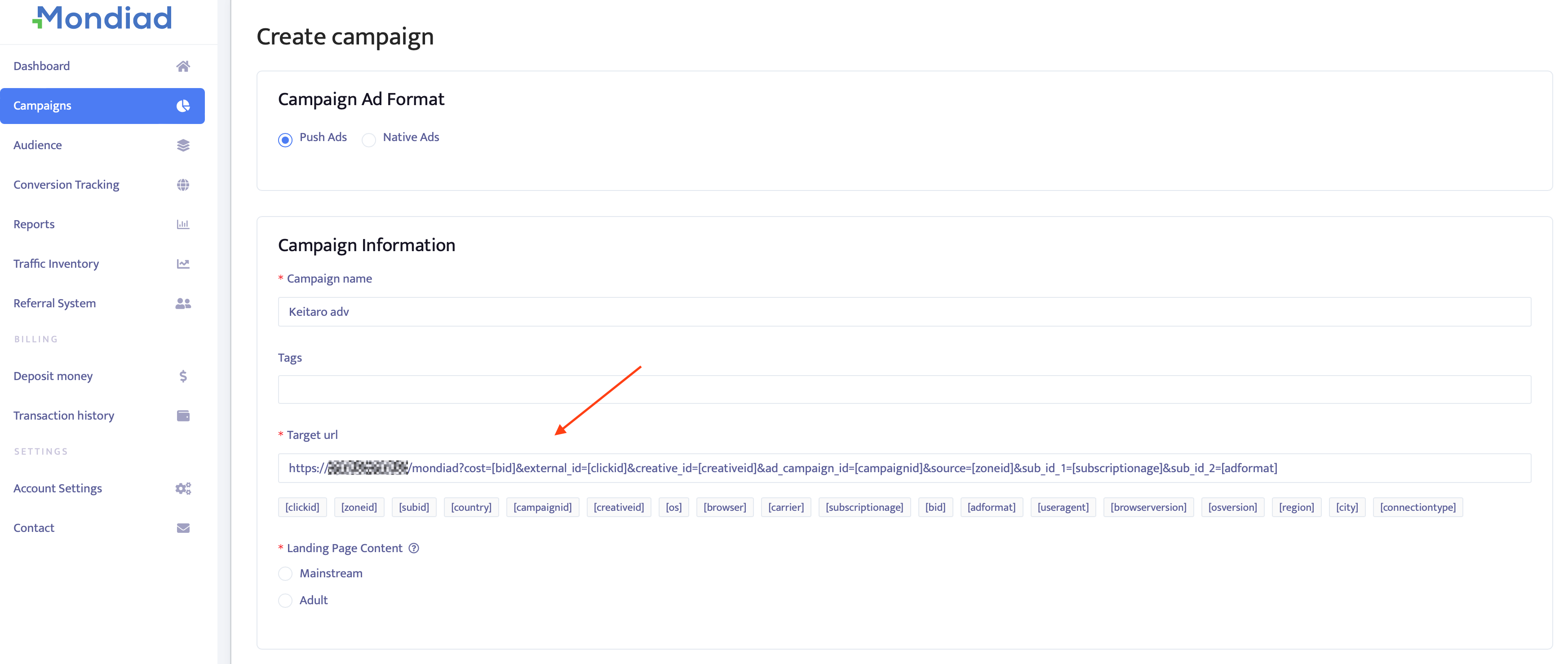Insert the [clickid] macro tag
The image size is (1568, 664).
[302, 508]
